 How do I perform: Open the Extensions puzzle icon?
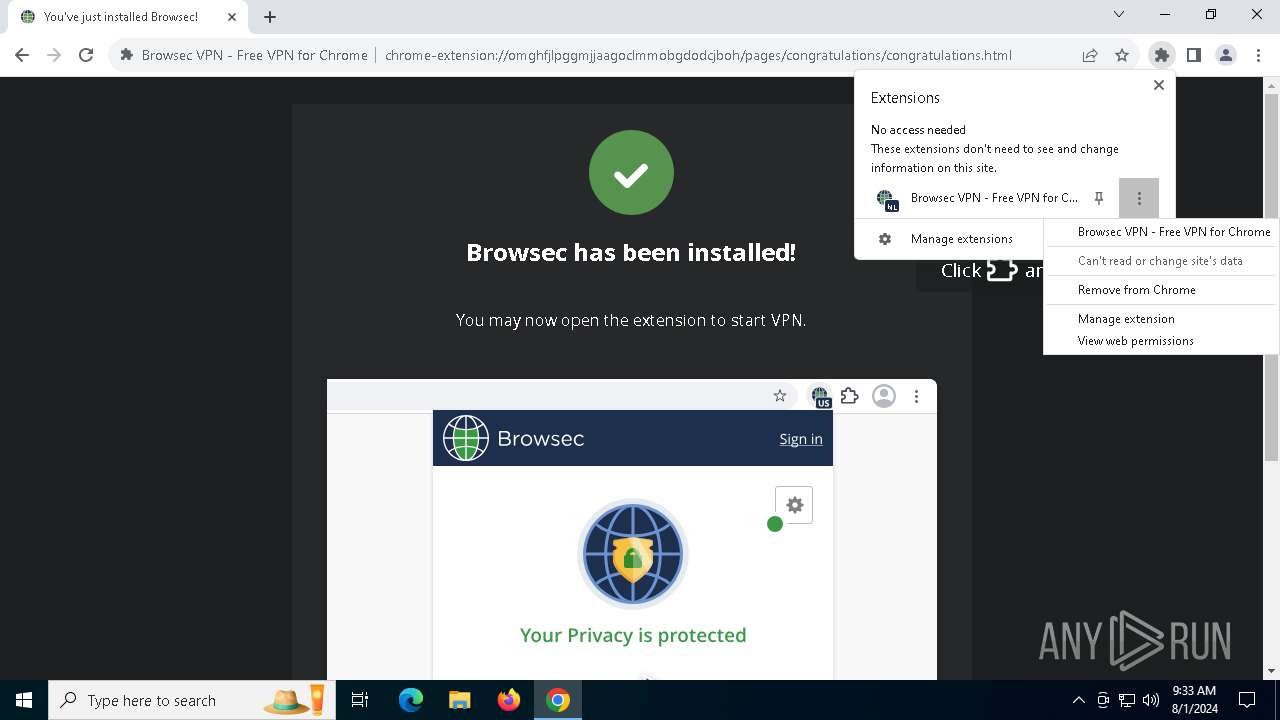(1161, 55)
